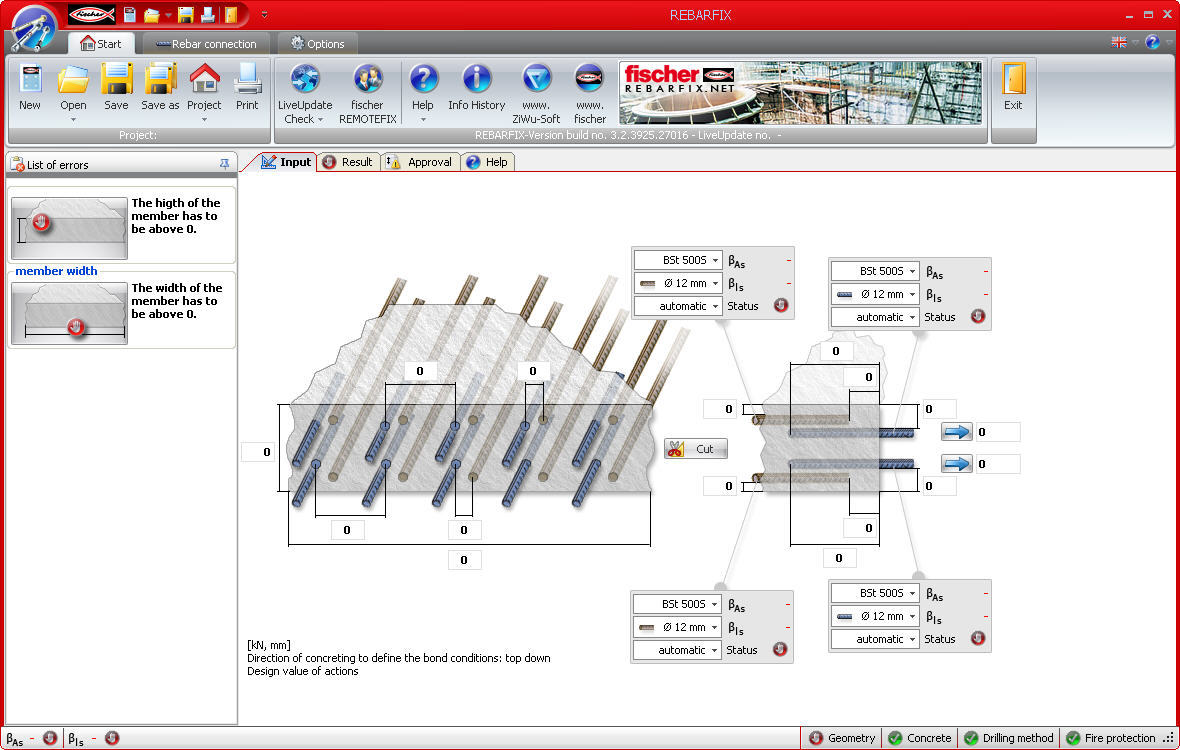Image resolution: width=1180 pixels, height=750 pixels.
Task: Click the Print ribbon button
Action: coord(247,88)
